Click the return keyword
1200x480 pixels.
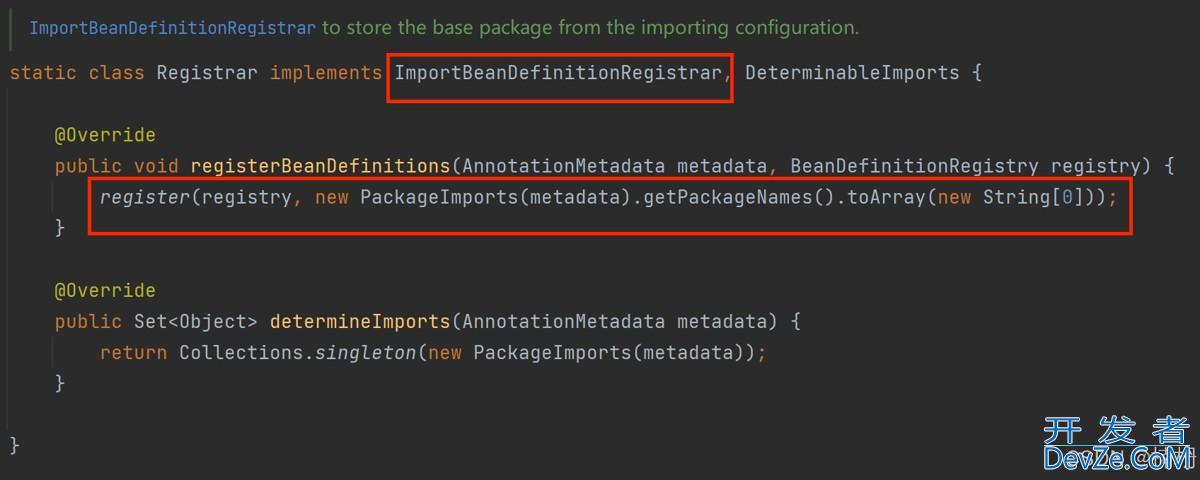(x=133, y=353)
